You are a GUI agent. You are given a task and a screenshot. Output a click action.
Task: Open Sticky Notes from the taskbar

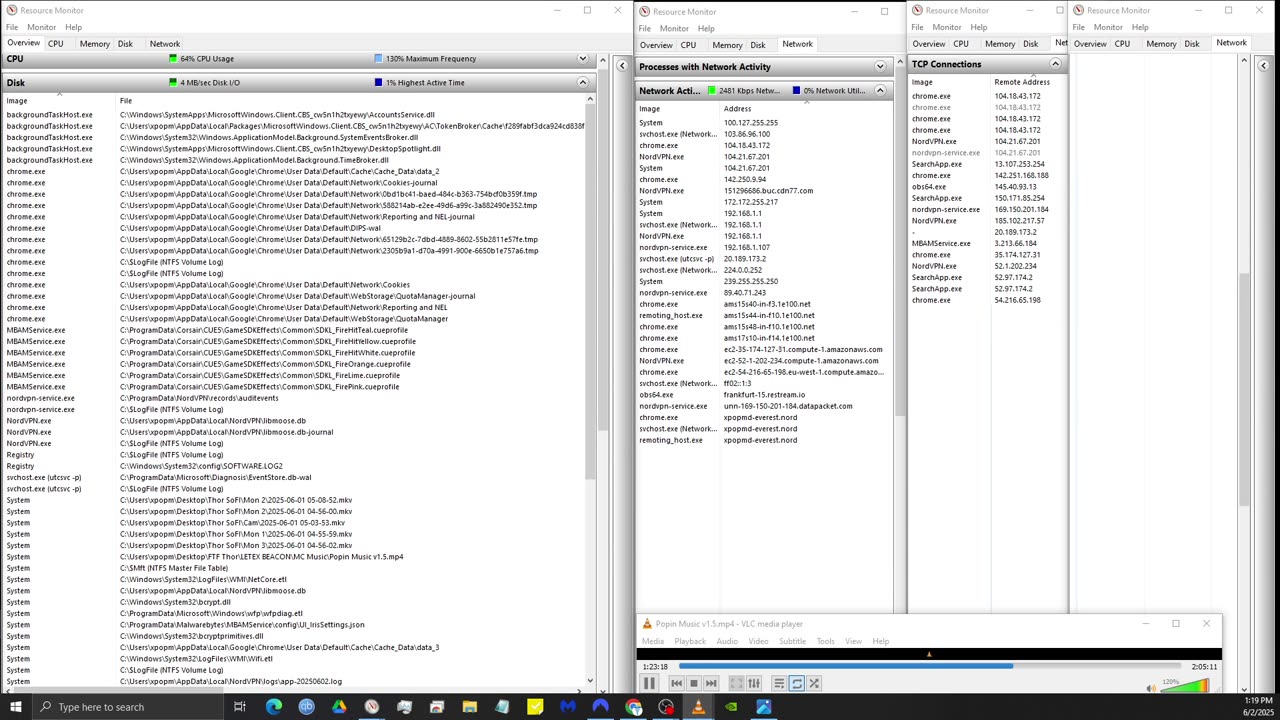coord(535,707)
